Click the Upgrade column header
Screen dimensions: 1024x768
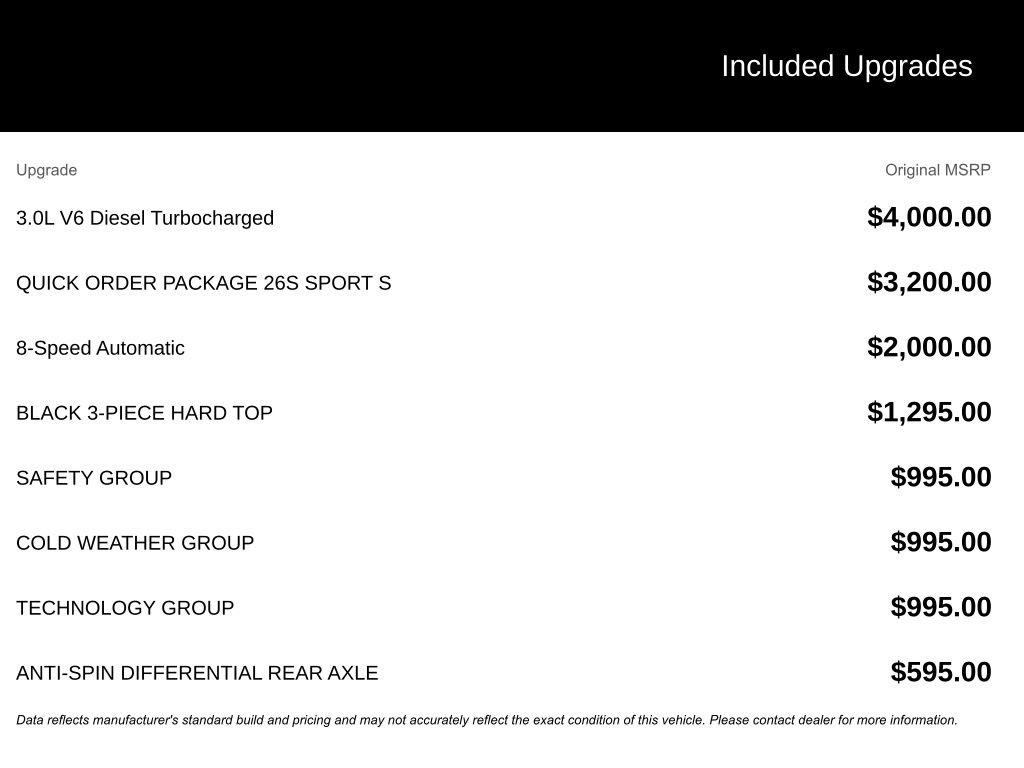coord(46,170)
